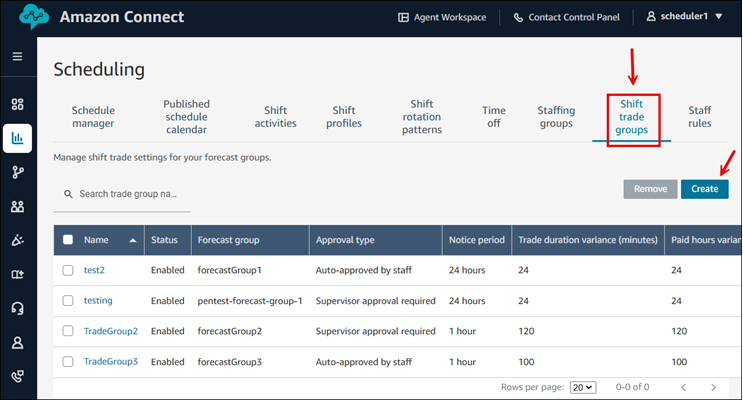Open the dashboard grid icon in sidebar
This screenshot has height=400, width=743.
[17, 104]
